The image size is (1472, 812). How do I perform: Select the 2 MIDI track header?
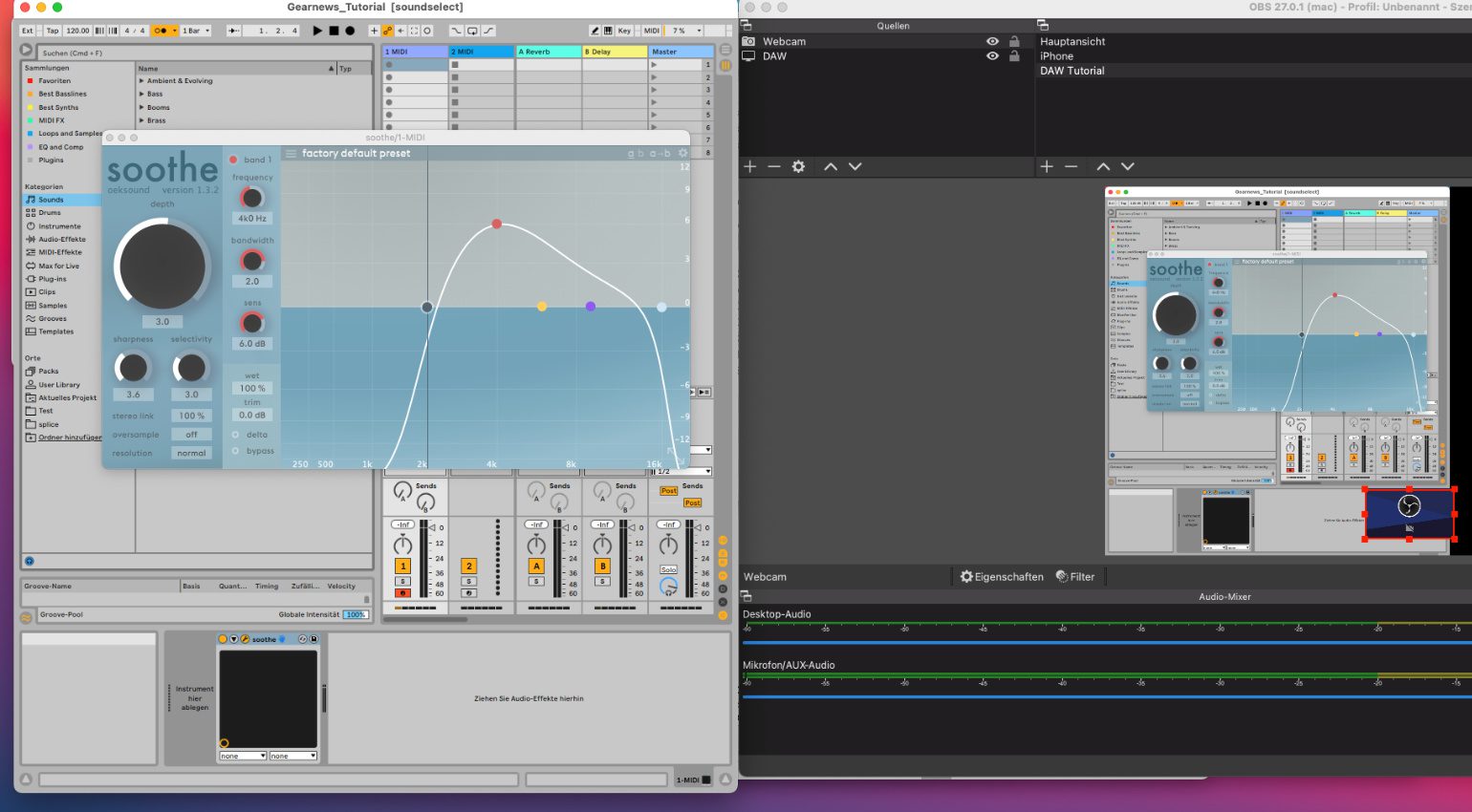click(x=482, y=52)
